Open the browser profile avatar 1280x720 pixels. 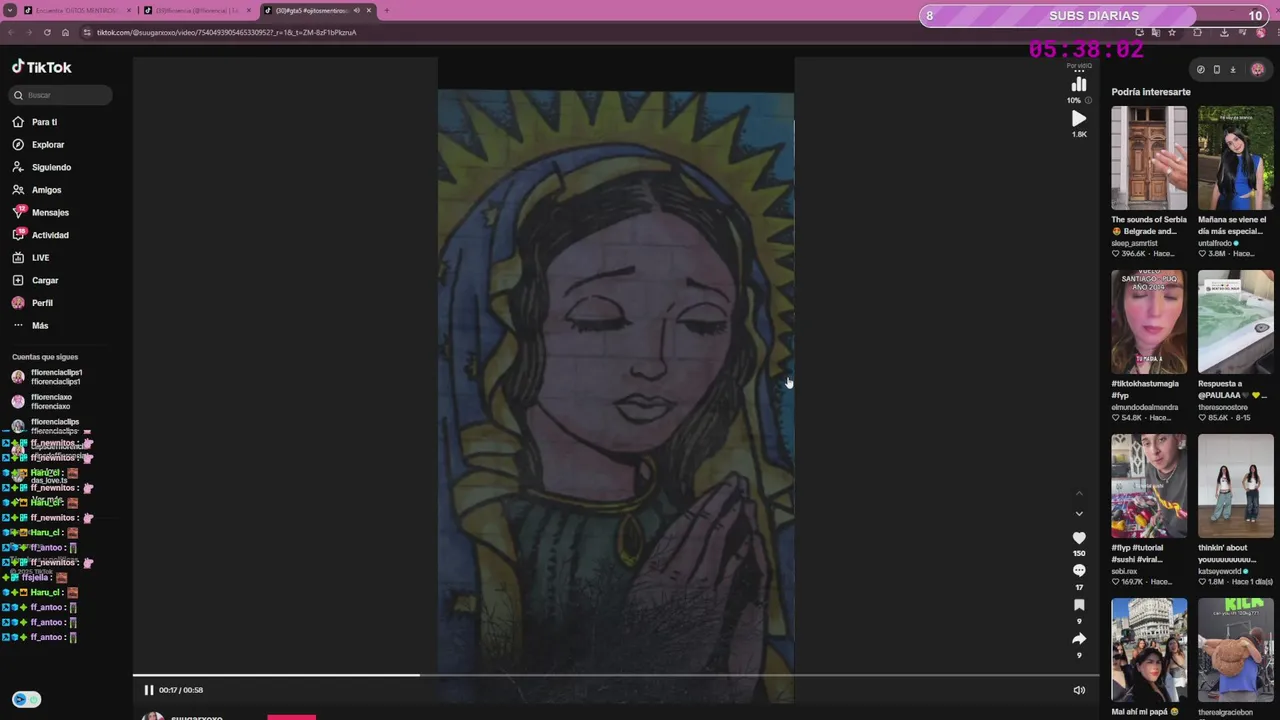[x=1261, y=32]
